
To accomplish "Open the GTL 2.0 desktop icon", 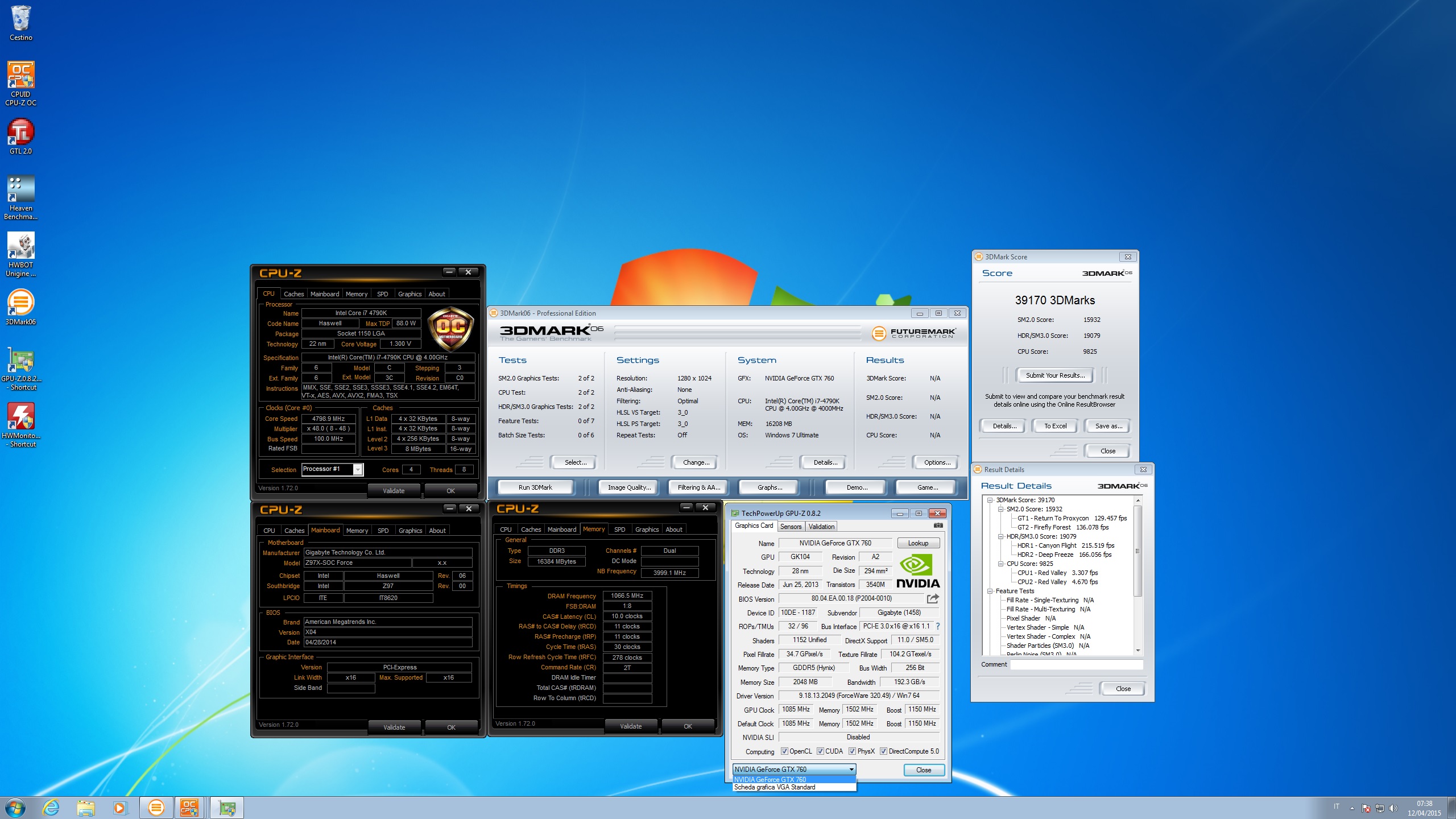I will point(20,136).
